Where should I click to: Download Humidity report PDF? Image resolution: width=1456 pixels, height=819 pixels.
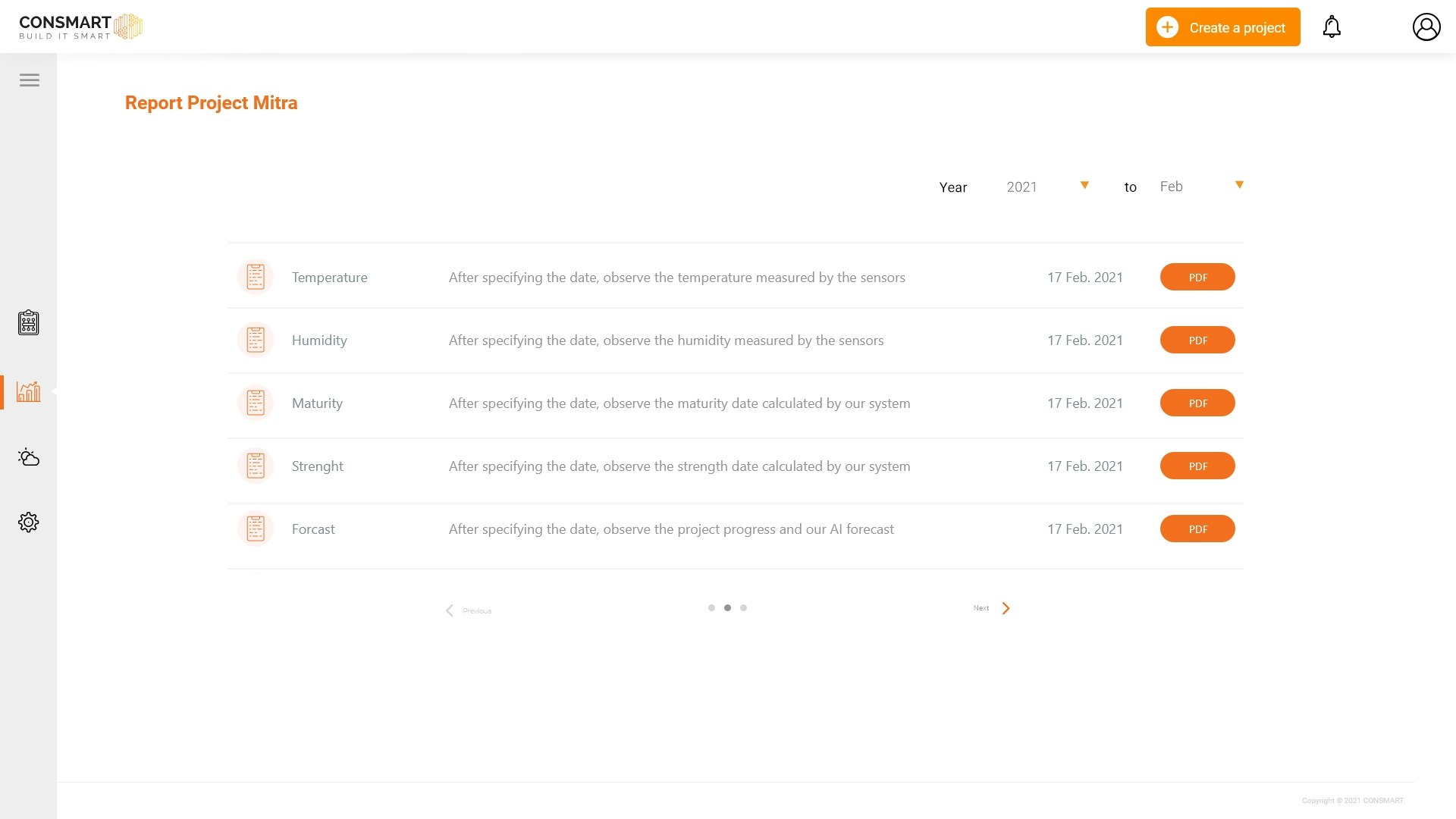1197,340
